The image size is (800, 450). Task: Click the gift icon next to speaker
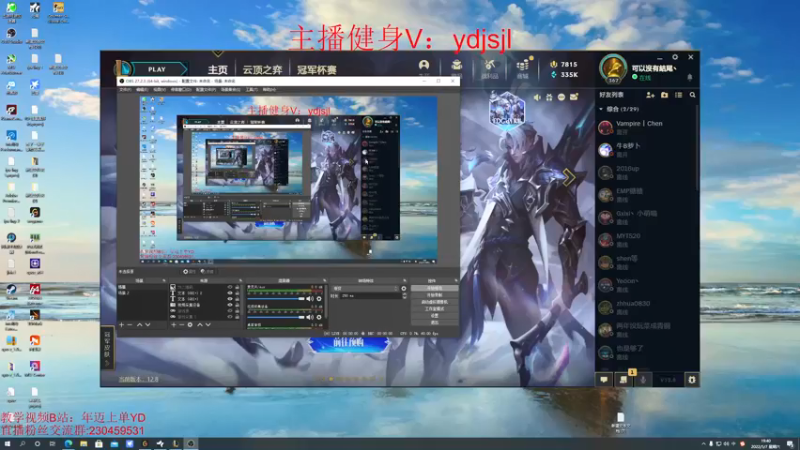549,97
